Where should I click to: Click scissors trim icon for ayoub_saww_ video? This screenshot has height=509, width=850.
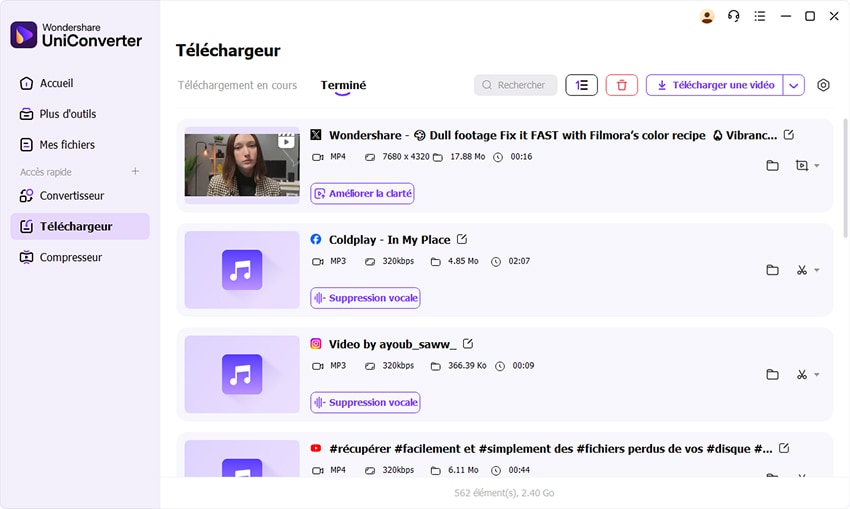click(802, 375)
